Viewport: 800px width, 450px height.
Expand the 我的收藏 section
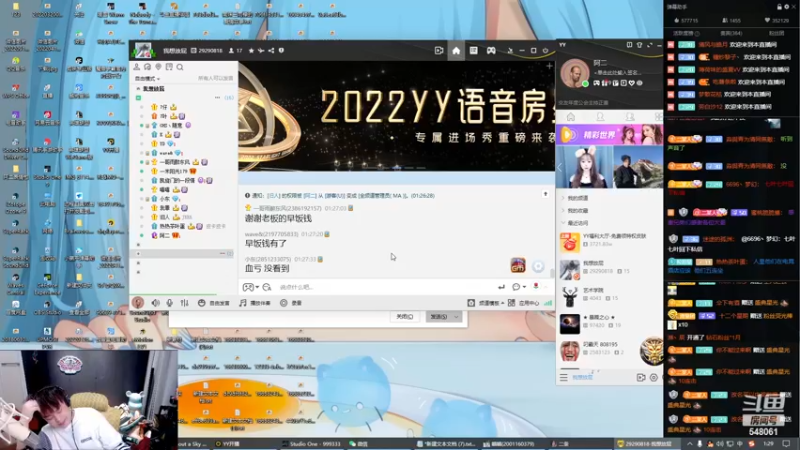(575, 210)
